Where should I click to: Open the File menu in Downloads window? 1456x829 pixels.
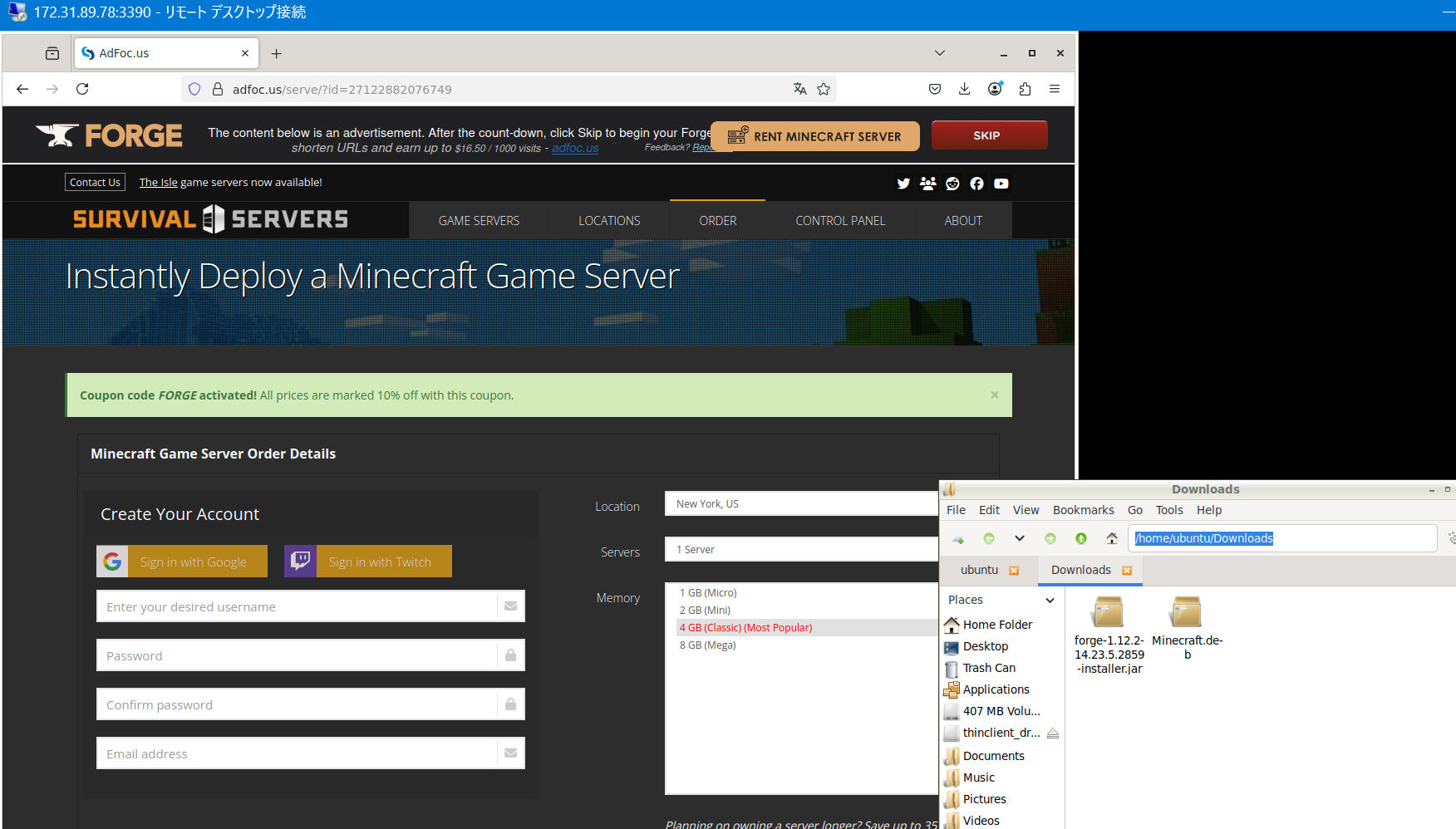(956, 510)
